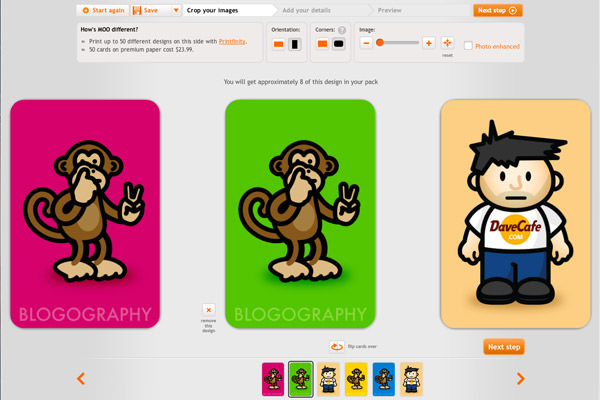Select square corners option
This screenshot has width=600, height=400.
(322, 44)
